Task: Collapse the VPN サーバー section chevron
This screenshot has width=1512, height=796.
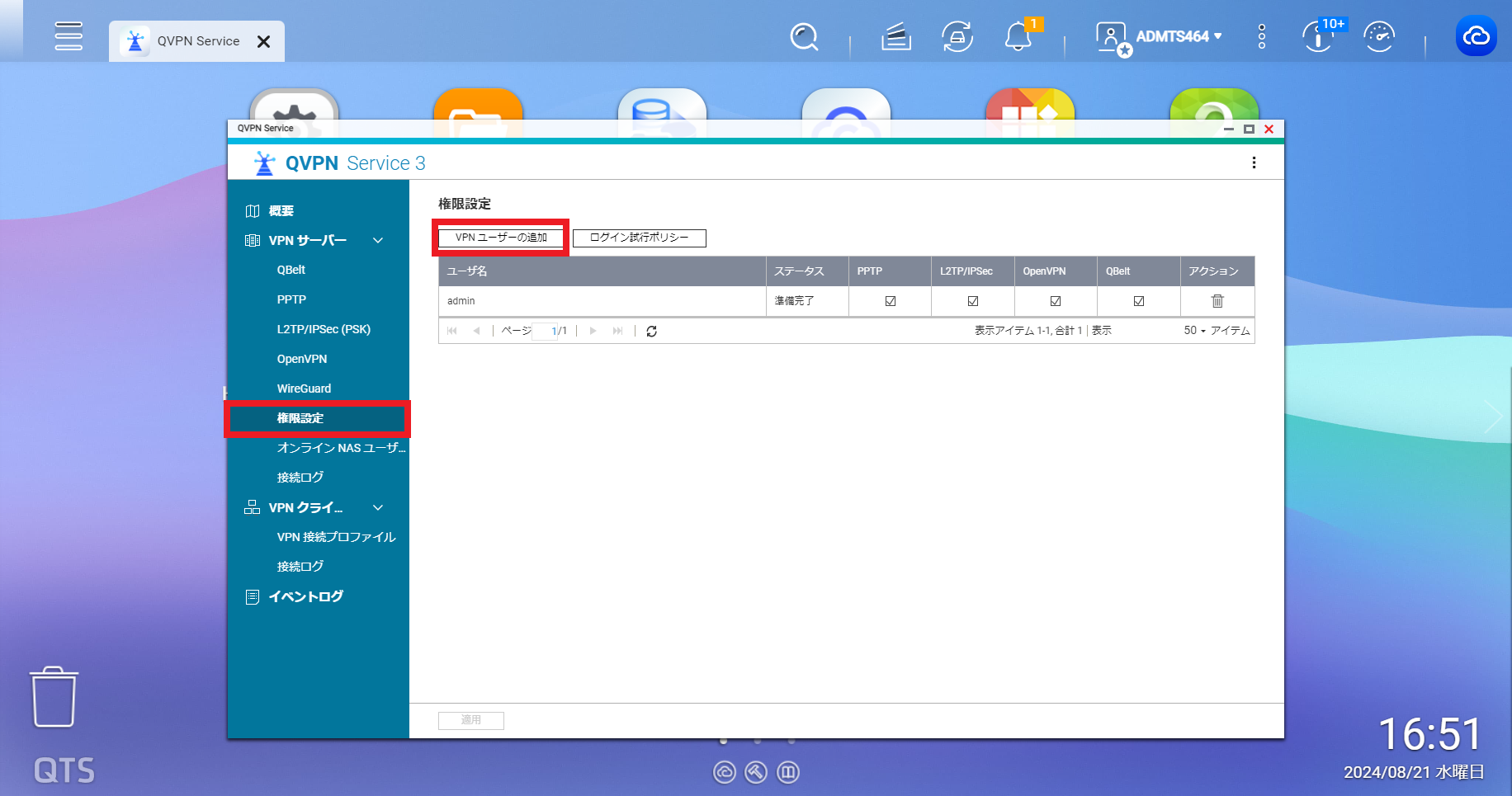Action: [378, 240]
